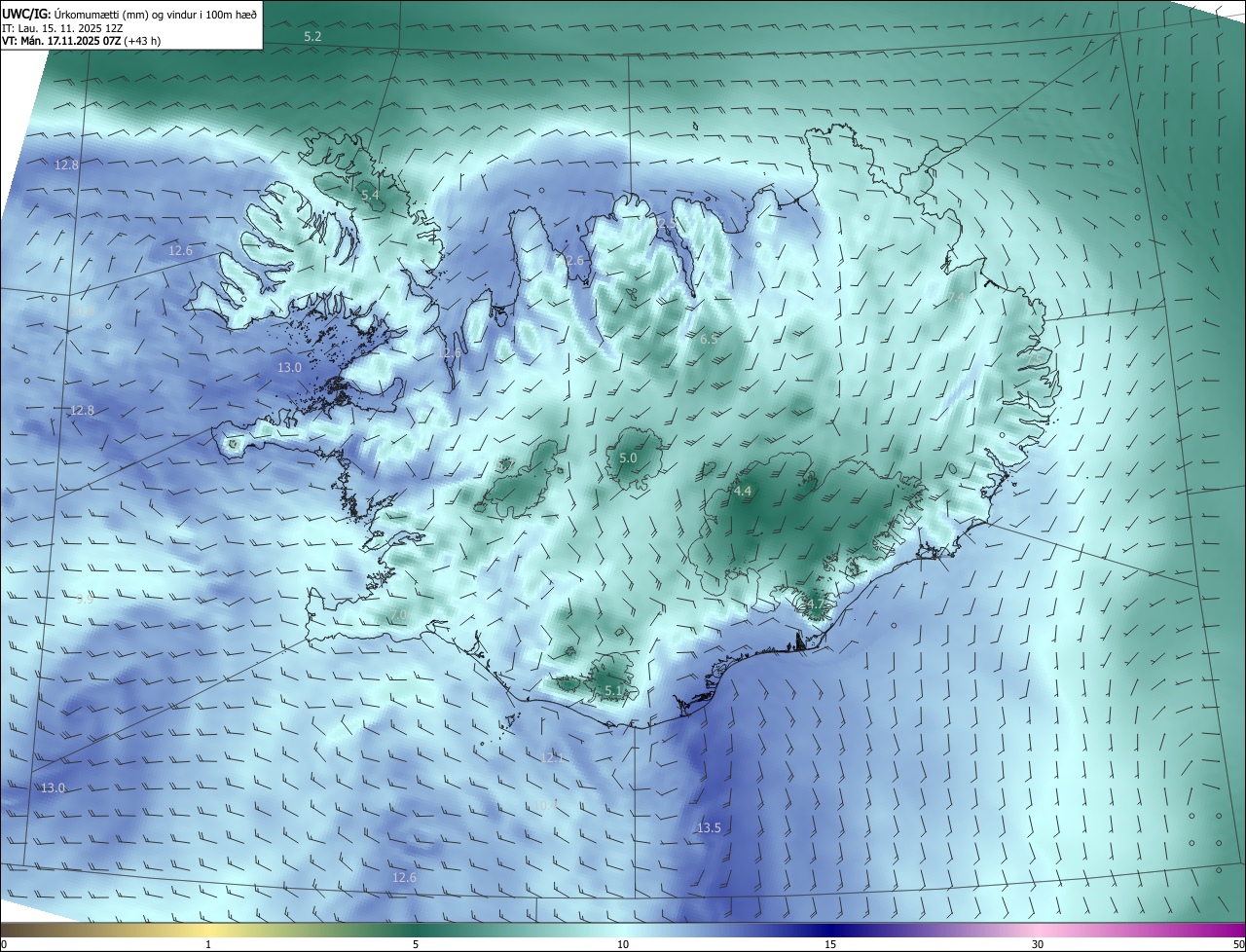Image resolution: width=1246 pixels, height=952 pixels.
Task: Select the 7.0 value on Reykjanes peninsula
Action: pyautogui.click(x=399, y=615)
